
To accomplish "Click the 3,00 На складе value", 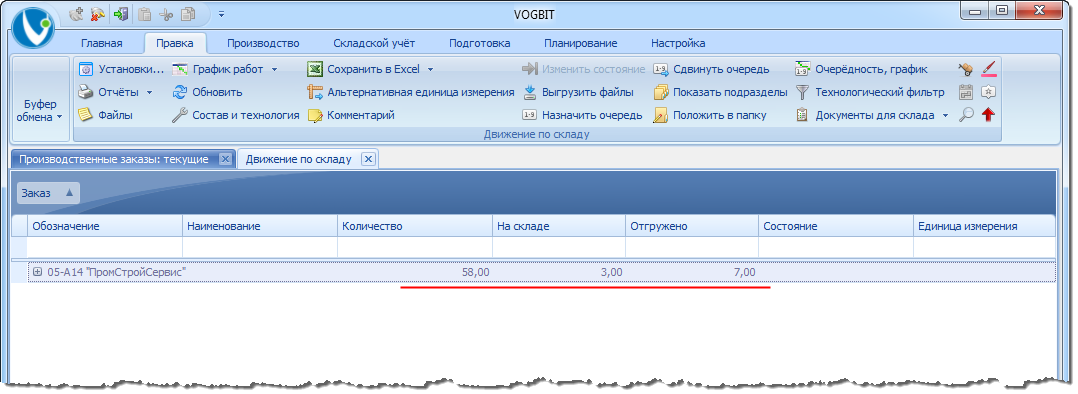I will pos(611,272).
